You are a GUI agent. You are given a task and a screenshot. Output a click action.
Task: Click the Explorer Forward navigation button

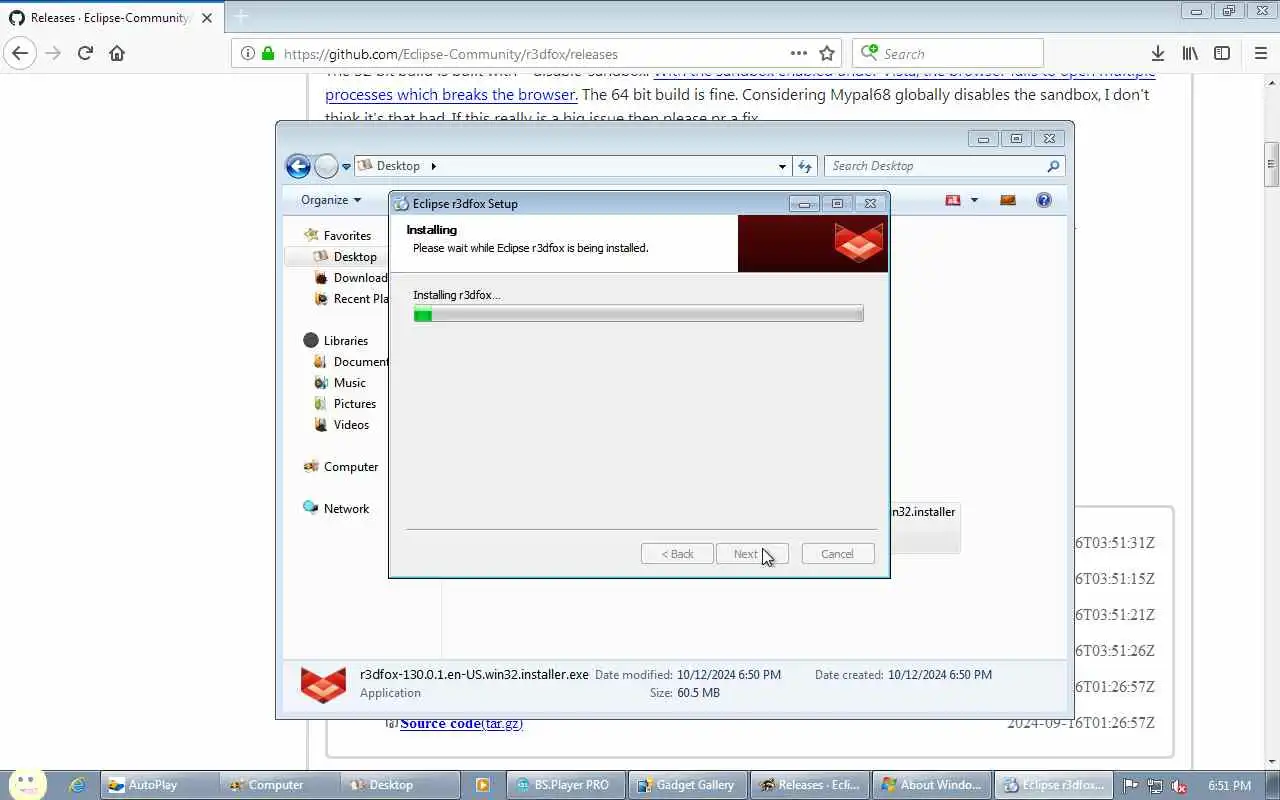click(326, 166)
